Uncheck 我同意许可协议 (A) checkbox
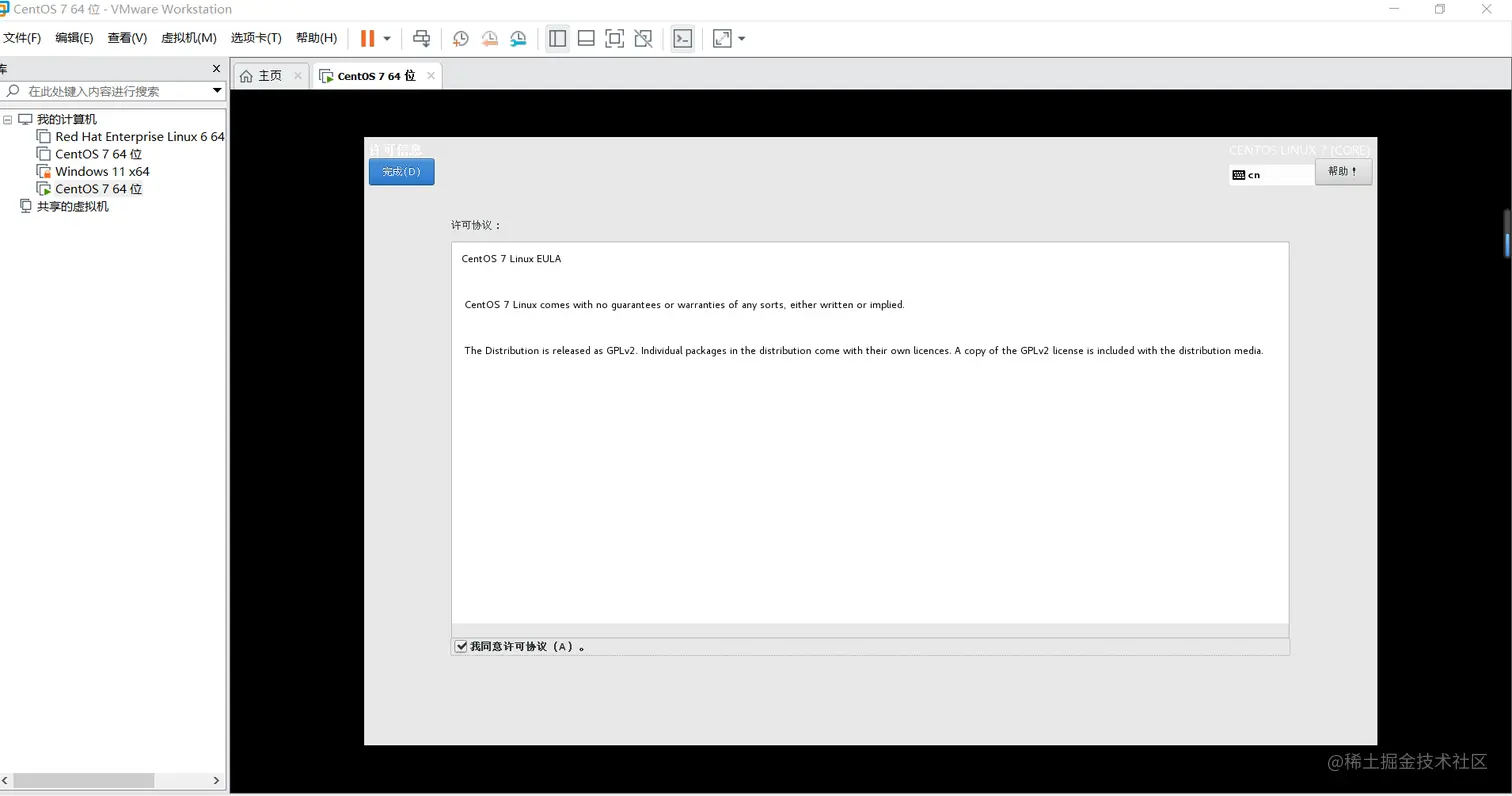The height and width of the screenshot is (796, 1512). 461,647
